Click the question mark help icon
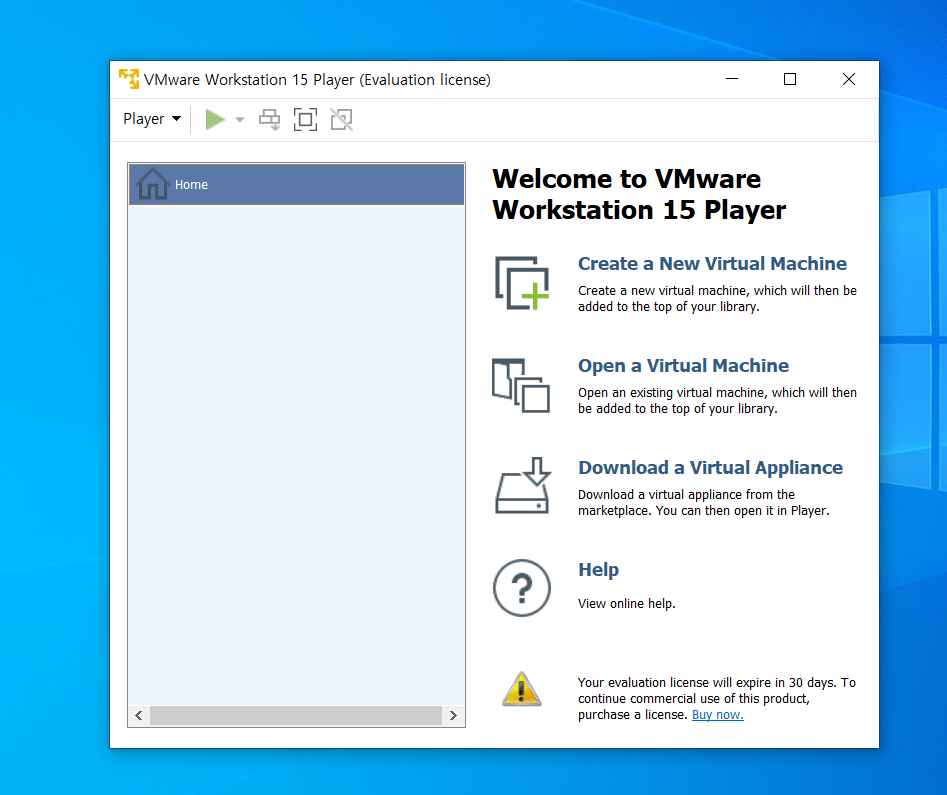Screen dimensions: 947x795 pos(522,588)
